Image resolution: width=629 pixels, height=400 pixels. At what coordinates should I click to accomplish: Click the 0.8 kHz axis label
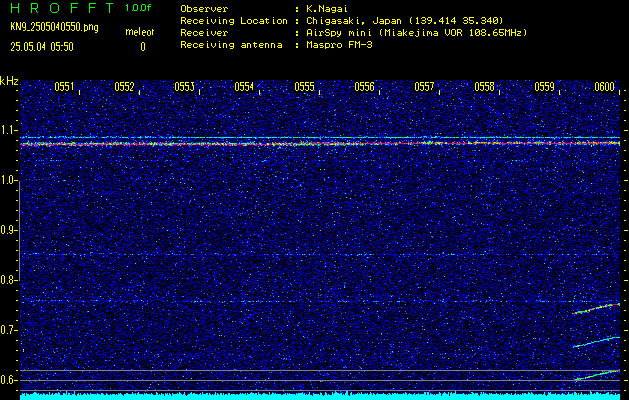click(9, 280)
